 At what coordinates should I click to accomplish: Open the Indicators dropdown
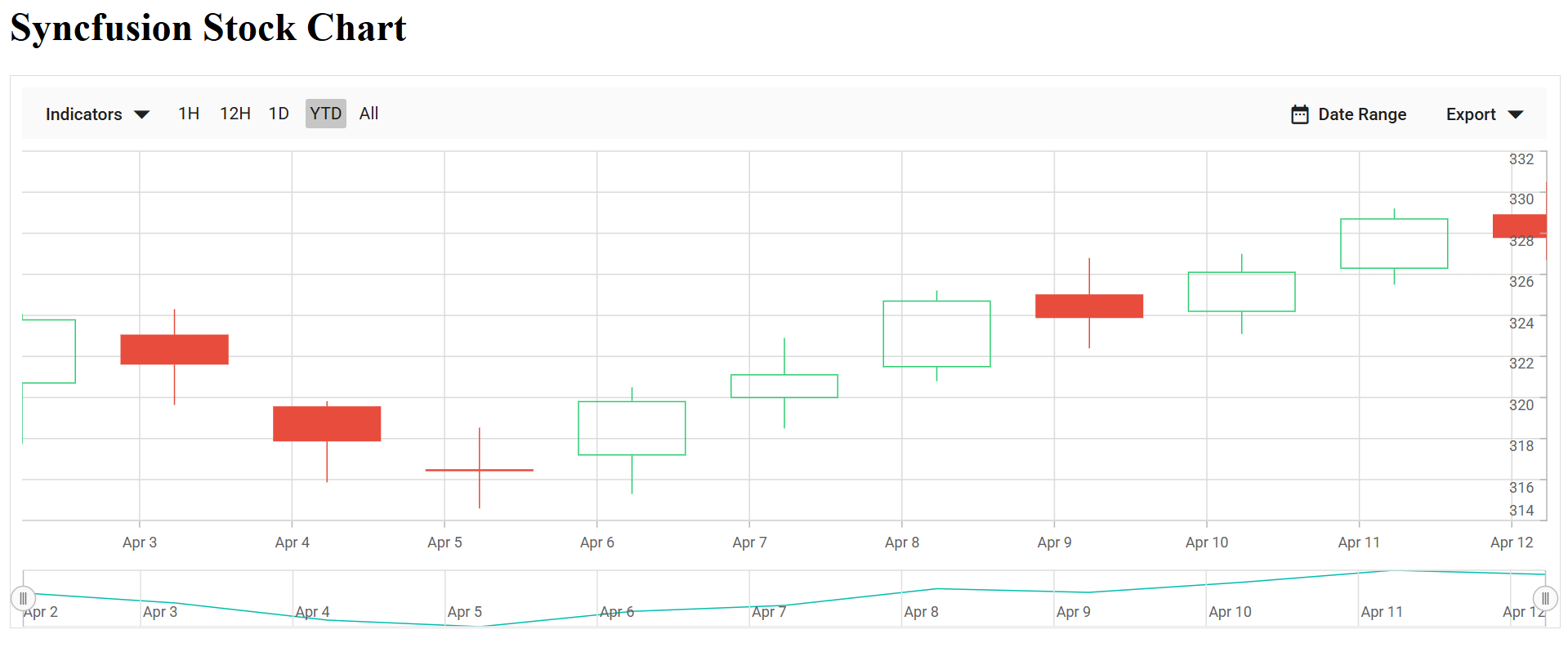[97, 114]
